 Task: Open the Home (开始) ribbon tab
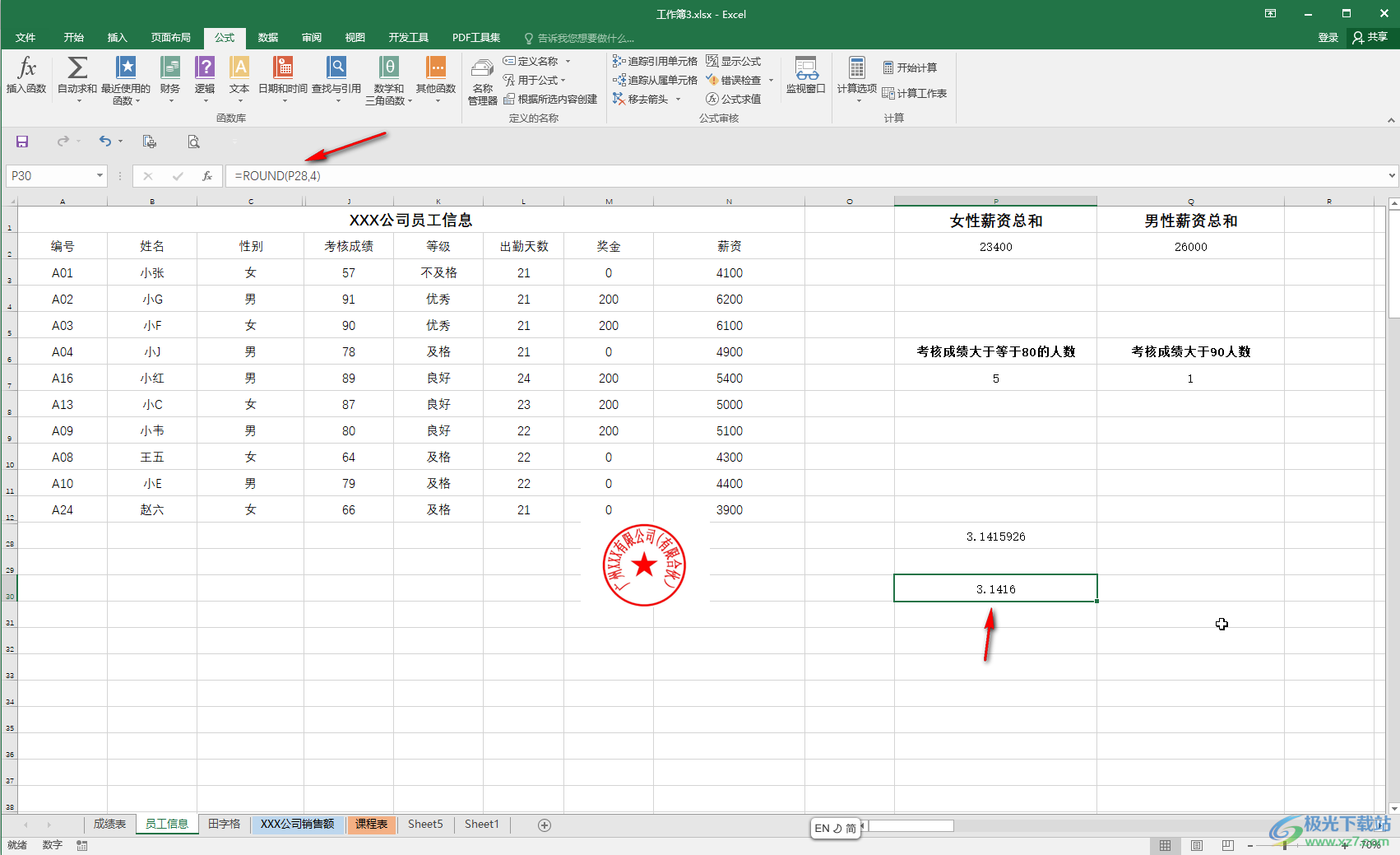tap(74, 38)
